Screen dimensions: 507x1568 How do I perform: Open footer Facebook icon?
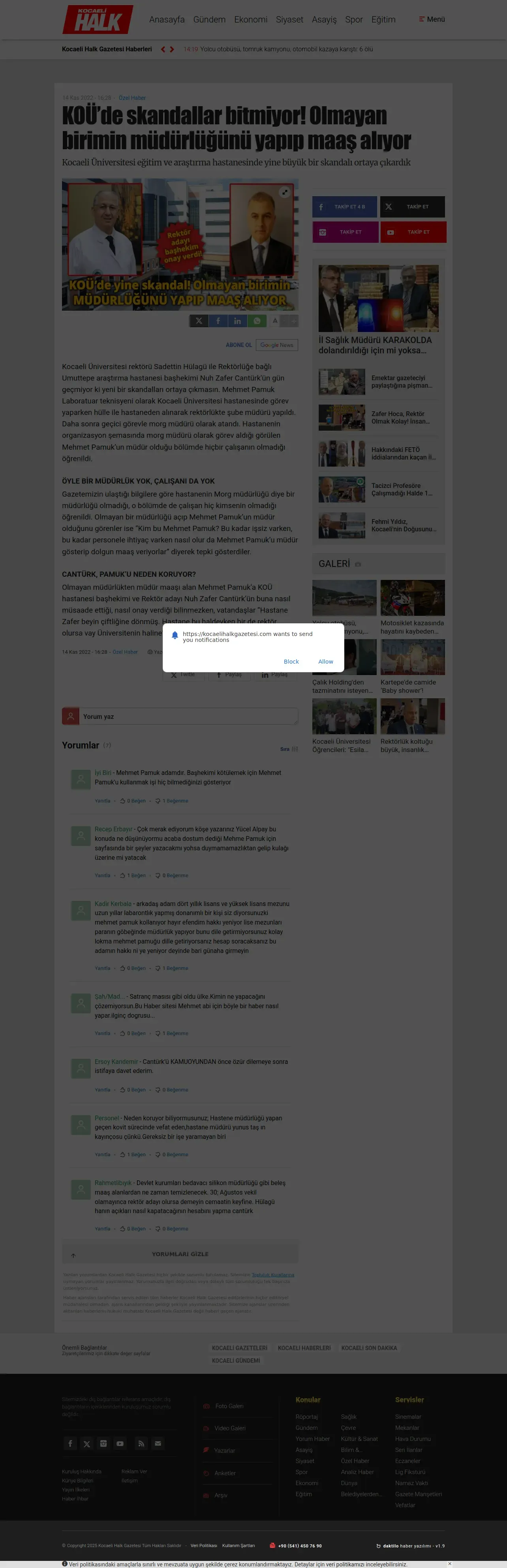70,1443
